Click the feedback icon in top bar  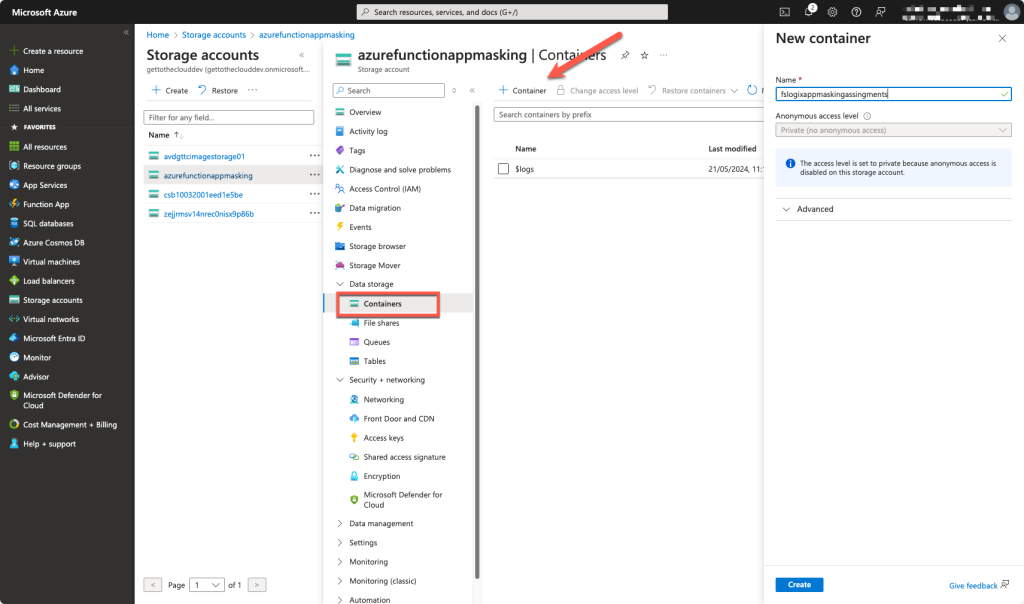point(880,12)
